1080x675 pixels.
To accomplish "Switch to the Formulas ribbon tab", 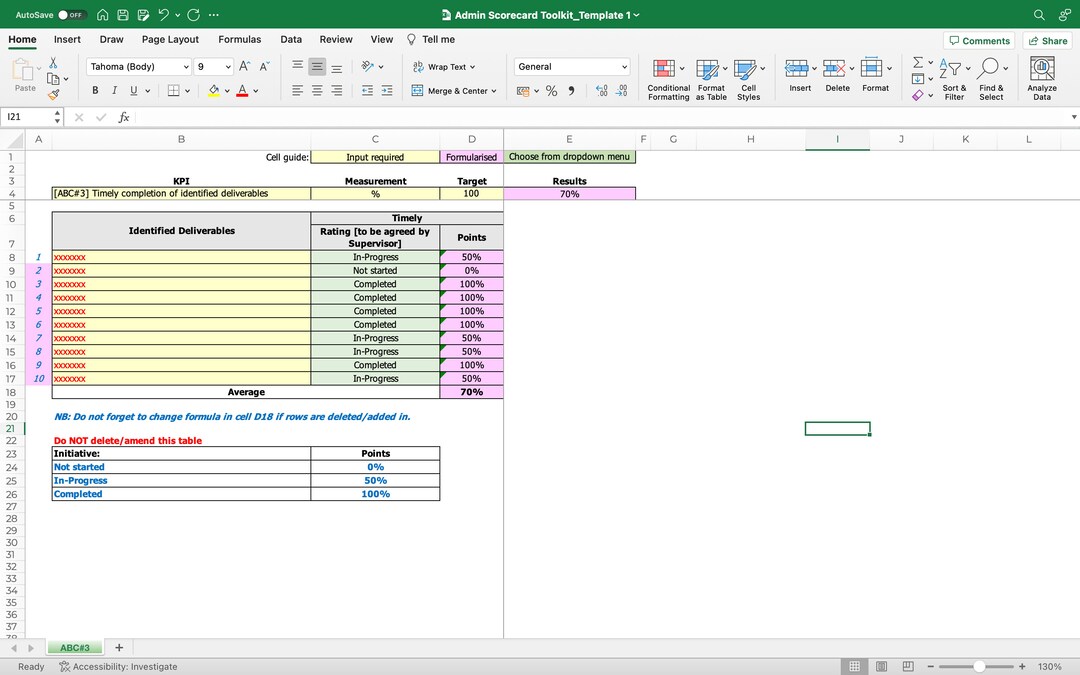I will [239, 39].
